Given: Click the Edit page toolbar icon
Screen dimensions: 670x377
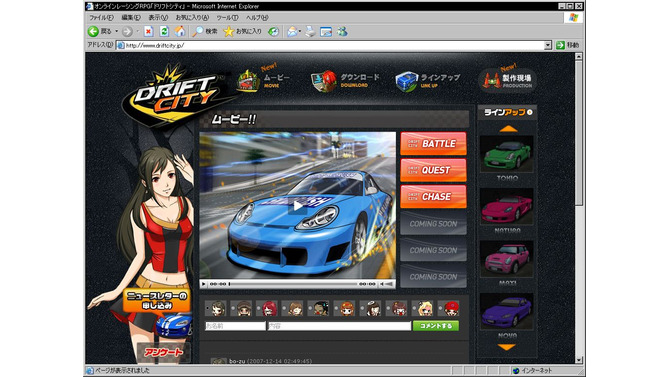Looking at the screenshot, I should 326,32.
